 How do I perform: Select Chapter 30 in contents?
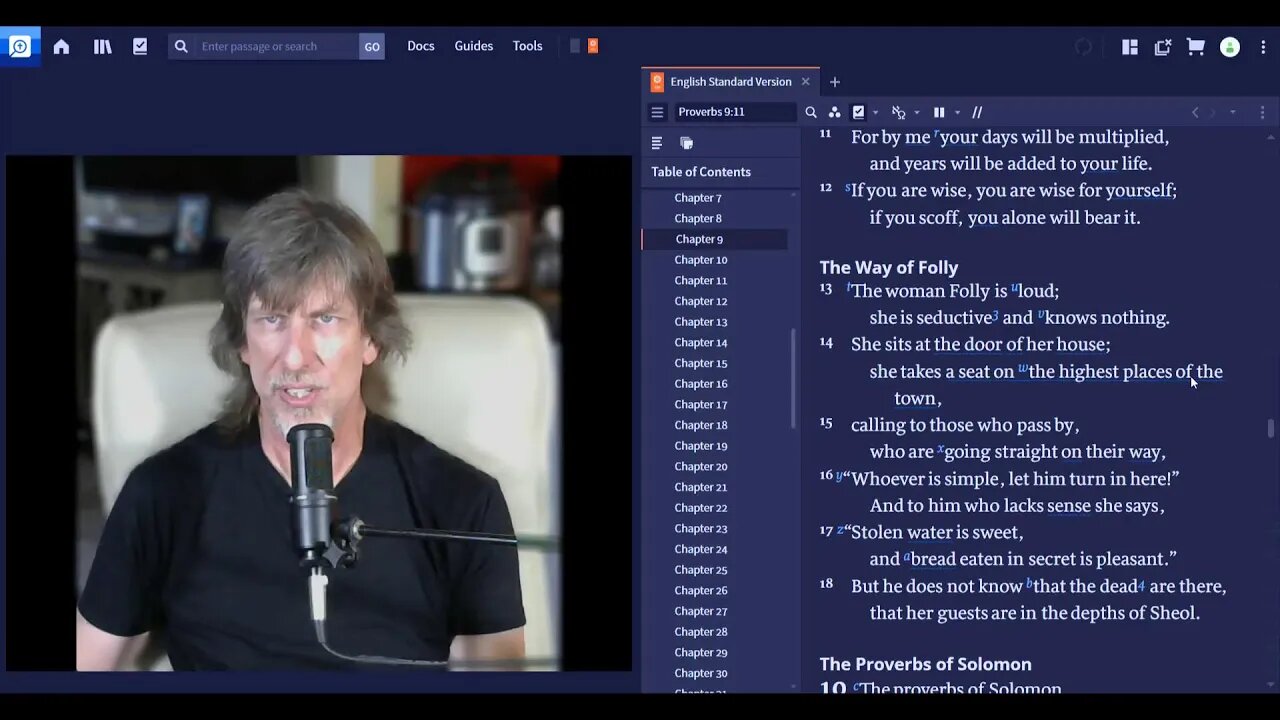(701, 673)
